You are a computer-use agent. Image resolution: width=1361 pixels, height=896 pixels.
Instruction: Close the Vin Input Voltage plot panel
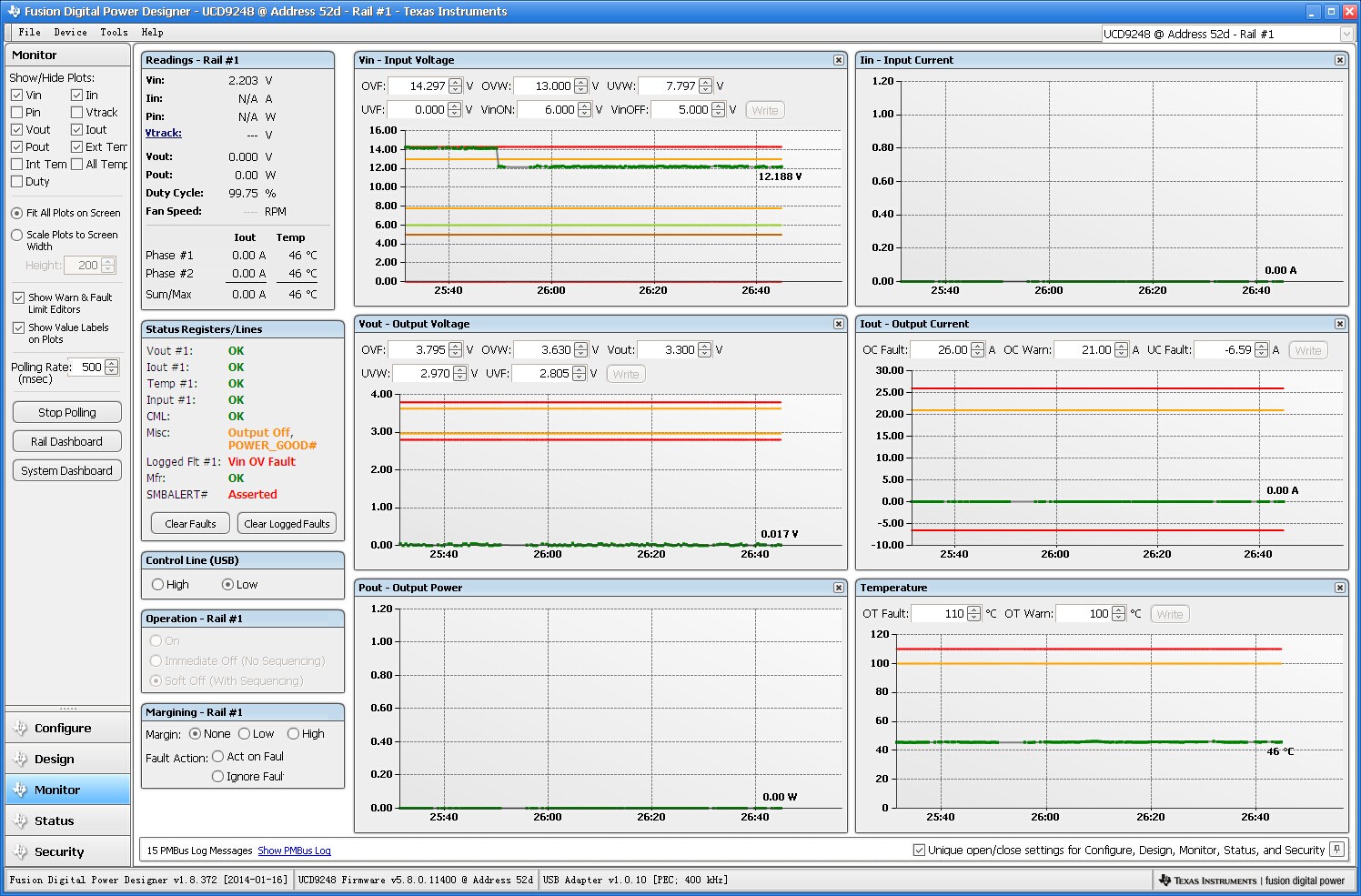838,60
